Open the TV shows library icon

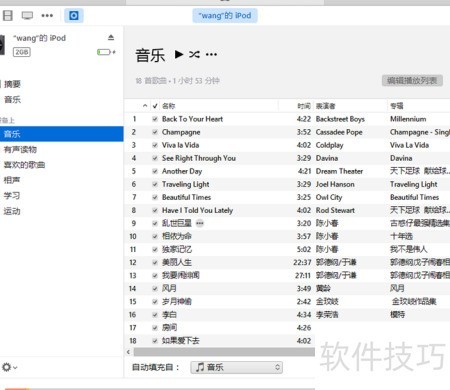(x=27, y=15)
